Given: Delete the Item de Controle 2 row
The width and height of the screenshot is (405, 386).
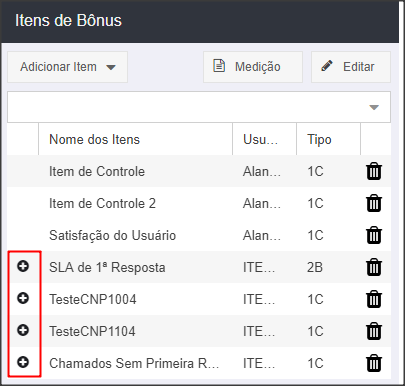Looking at the screenshot, I should [x=374, y=203].
